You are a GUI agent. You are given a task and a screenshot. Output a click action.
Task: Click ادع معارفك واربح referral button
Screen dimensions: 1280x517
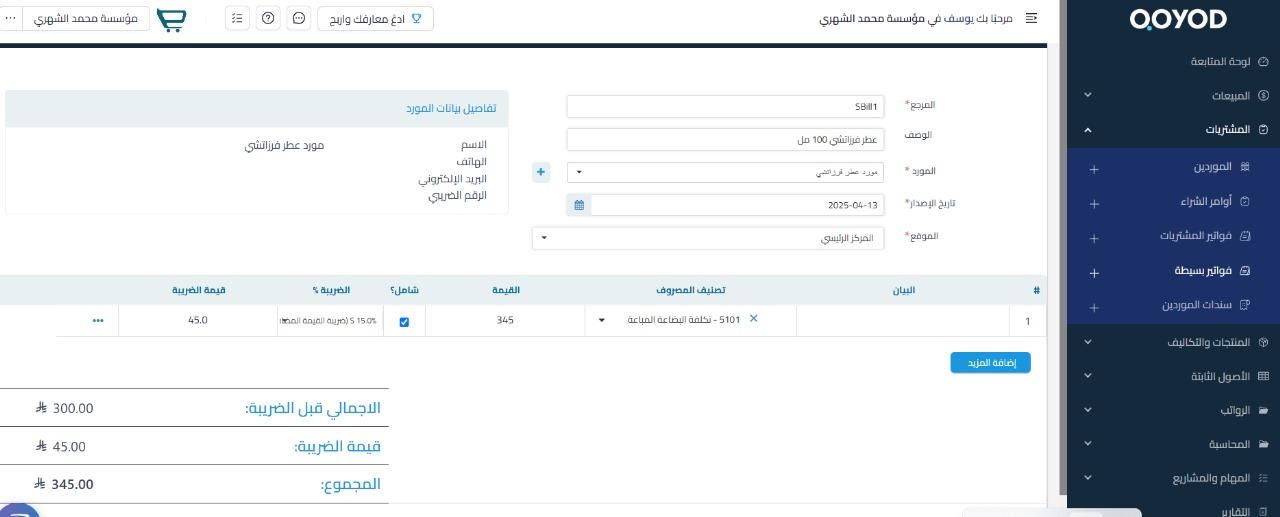click(376, 19)
